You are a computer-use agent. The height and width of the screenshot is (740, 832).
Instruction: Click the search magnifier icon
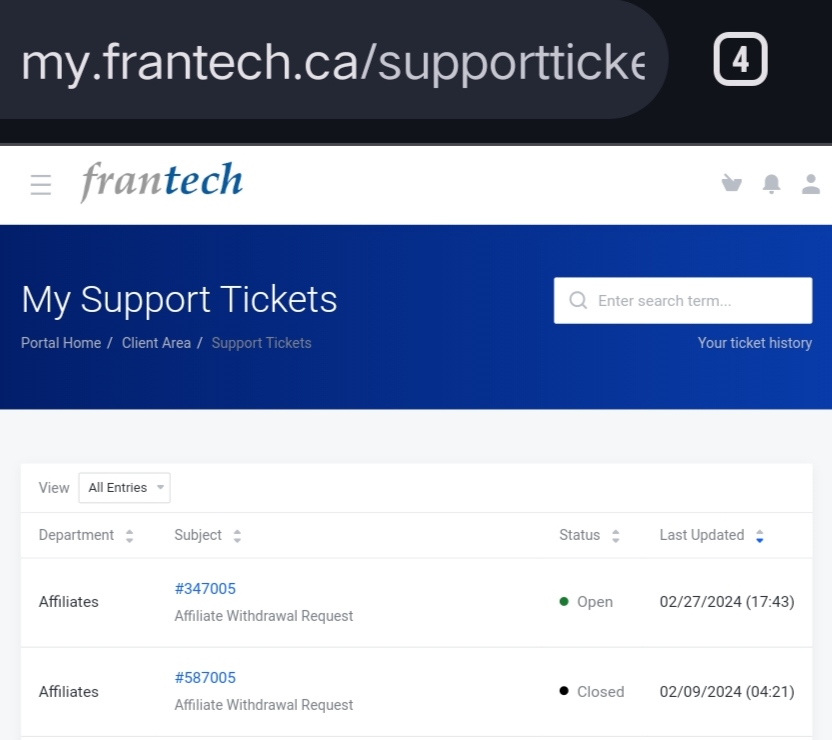click(578, 300)
